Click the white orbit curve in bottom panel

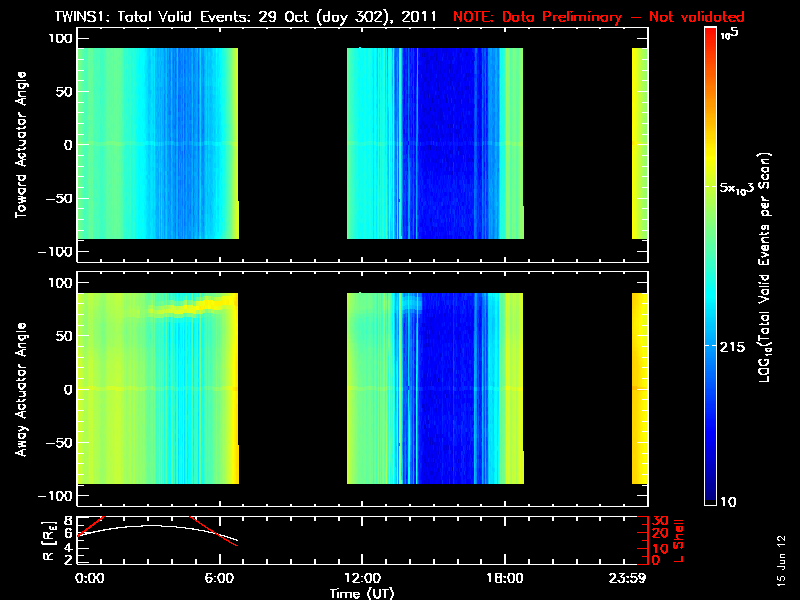[x=150, y=524]
